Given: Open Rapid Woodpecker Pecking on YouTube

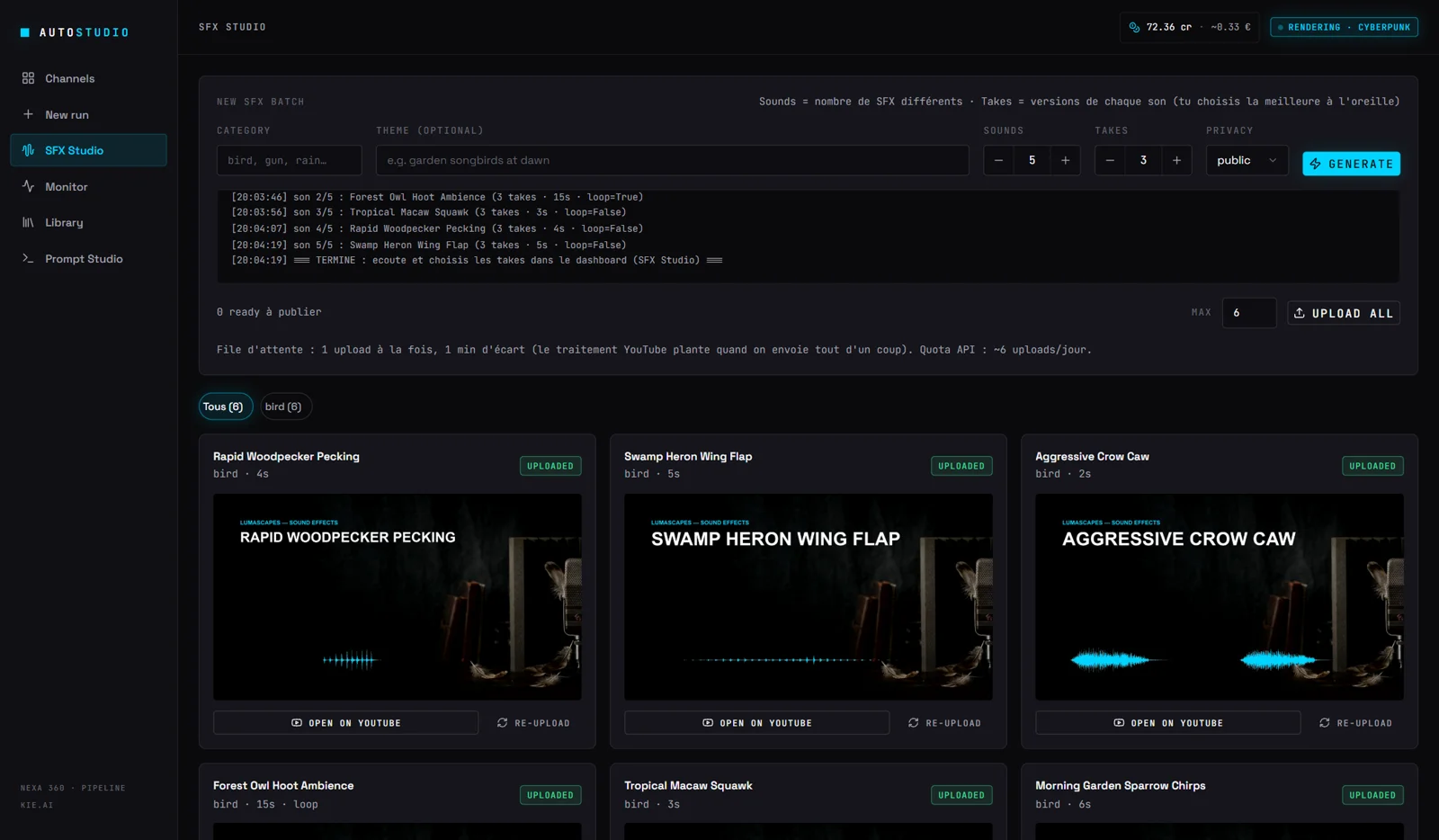Looking at the screenshot, I should click(345, 723).
